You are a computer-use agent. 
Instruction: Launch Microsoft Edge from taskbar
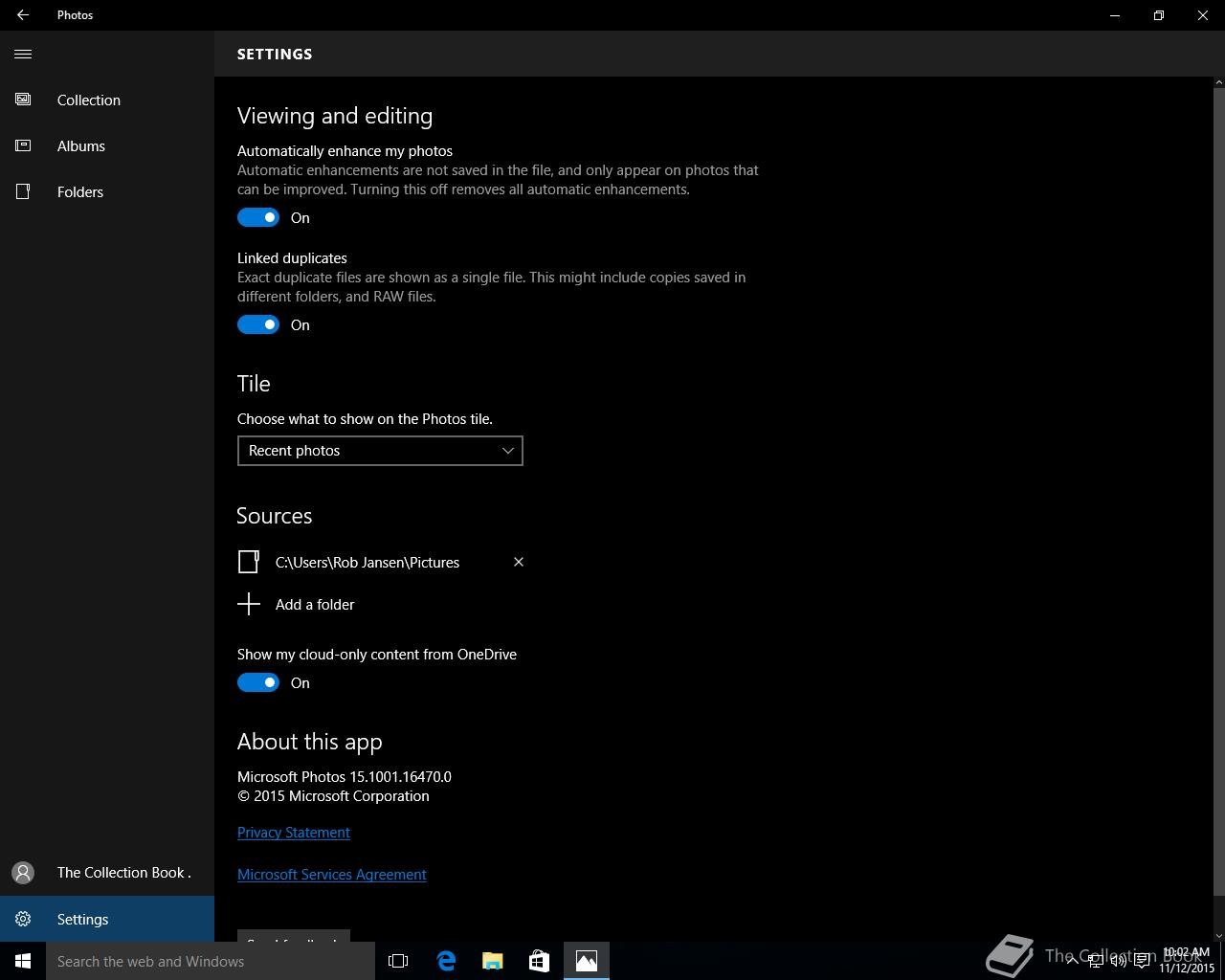pyautogui.click(x=446, y=961)
